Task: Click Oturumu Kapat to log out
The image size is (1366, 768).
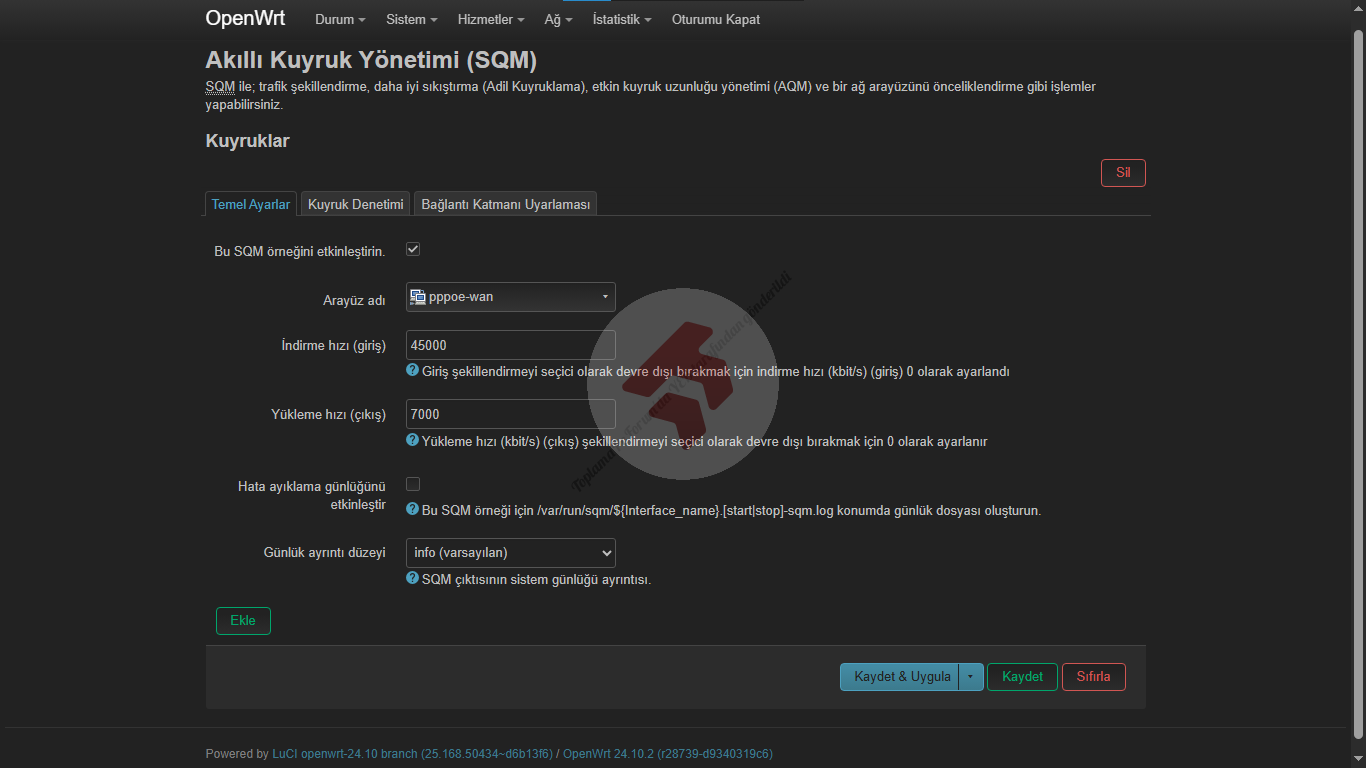Action: [x=716, y=19]
